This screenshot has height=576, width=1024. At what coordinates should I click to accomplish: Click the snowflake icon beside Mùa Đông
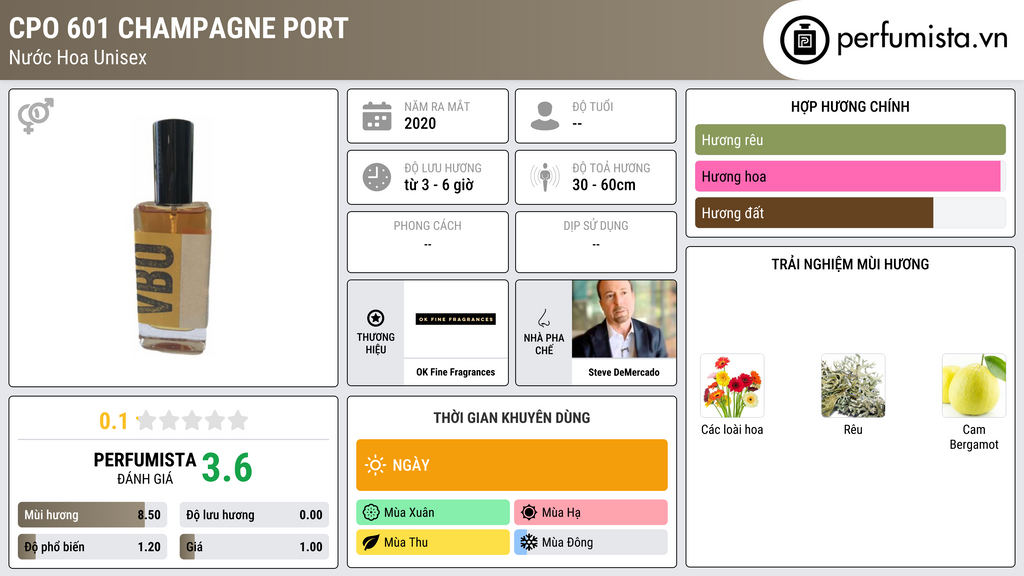click(529, 542)
